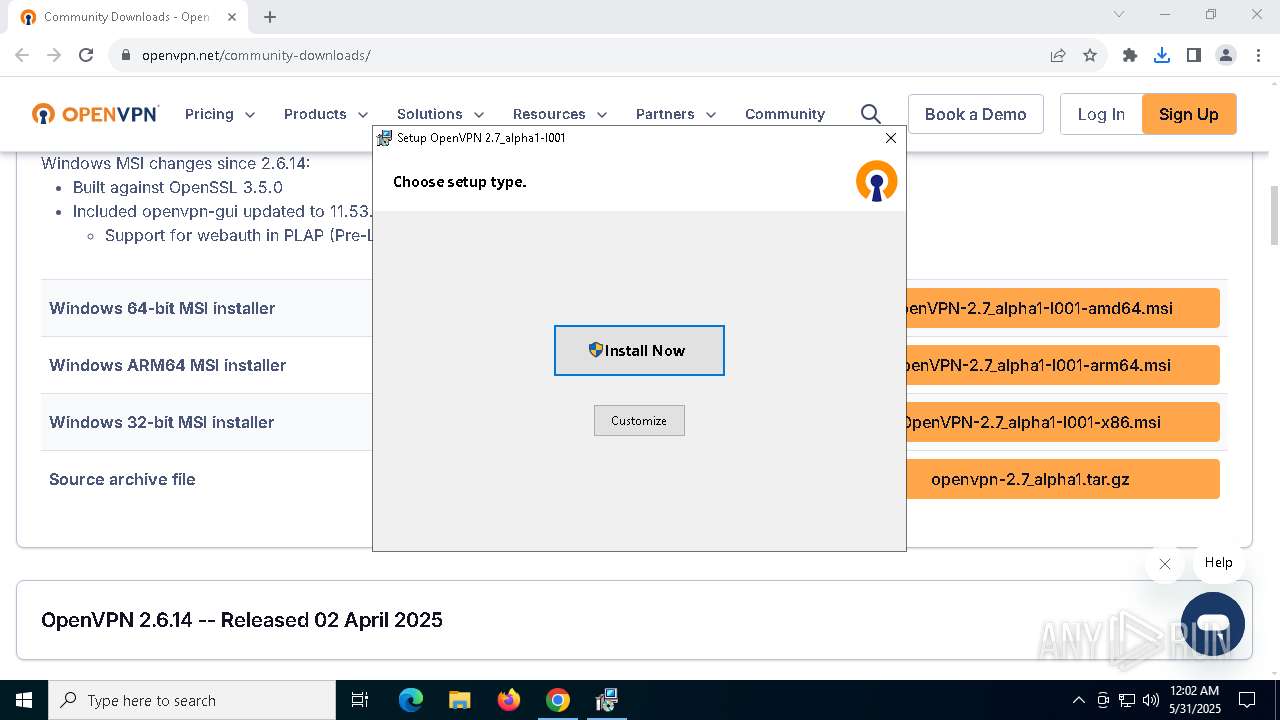Click Book a Demo button
1280x720 pixels.
click(976, 114)
